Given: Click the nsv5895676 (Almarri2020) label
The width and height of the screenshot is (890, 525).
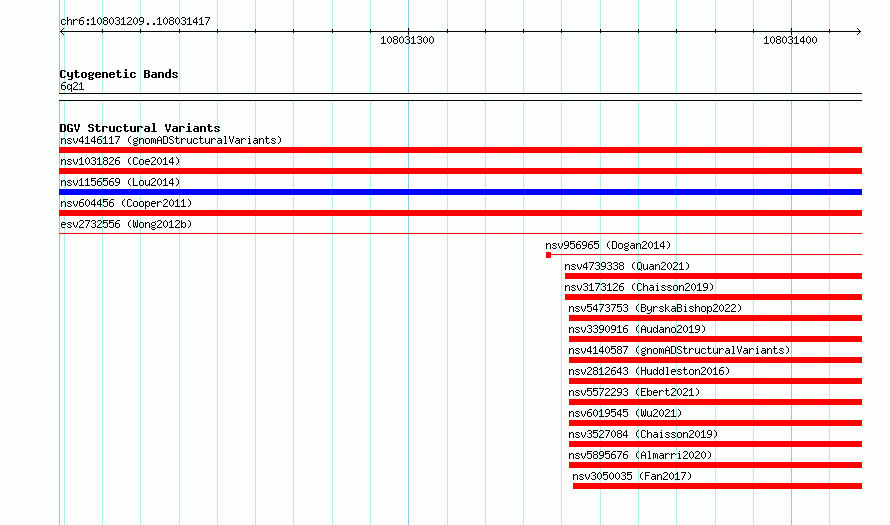Looking at the screenshot, I should (x=640, y=455).
